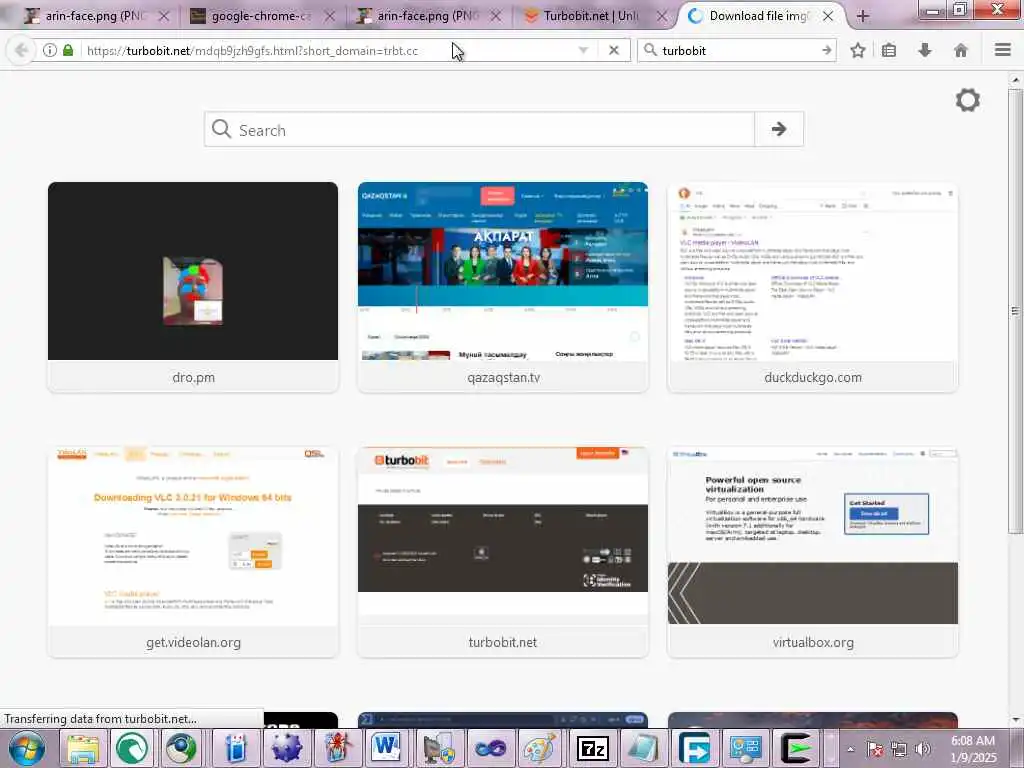Click the Action Center flag tray icon
This screenshot has height=768, width=1024.
[875, 749]
